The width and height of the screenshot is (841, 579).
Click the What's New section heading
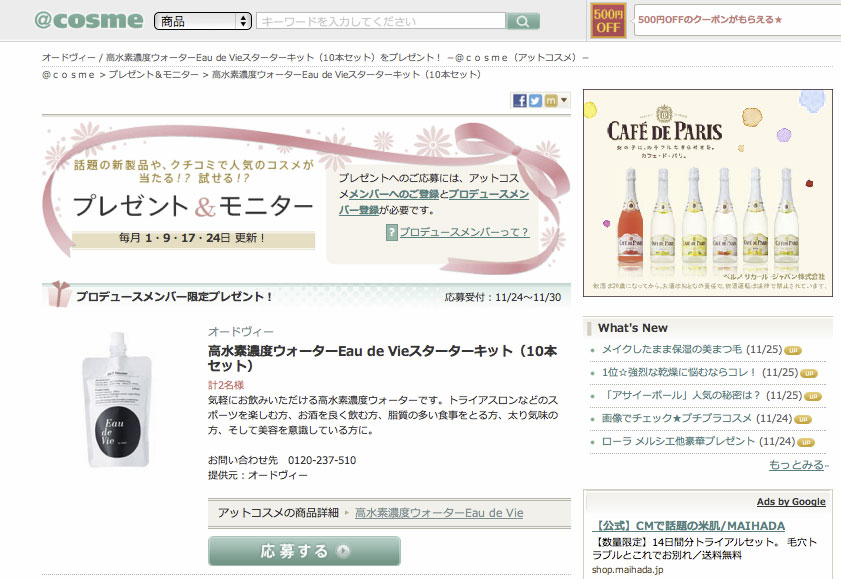click(x=633, y=328)
